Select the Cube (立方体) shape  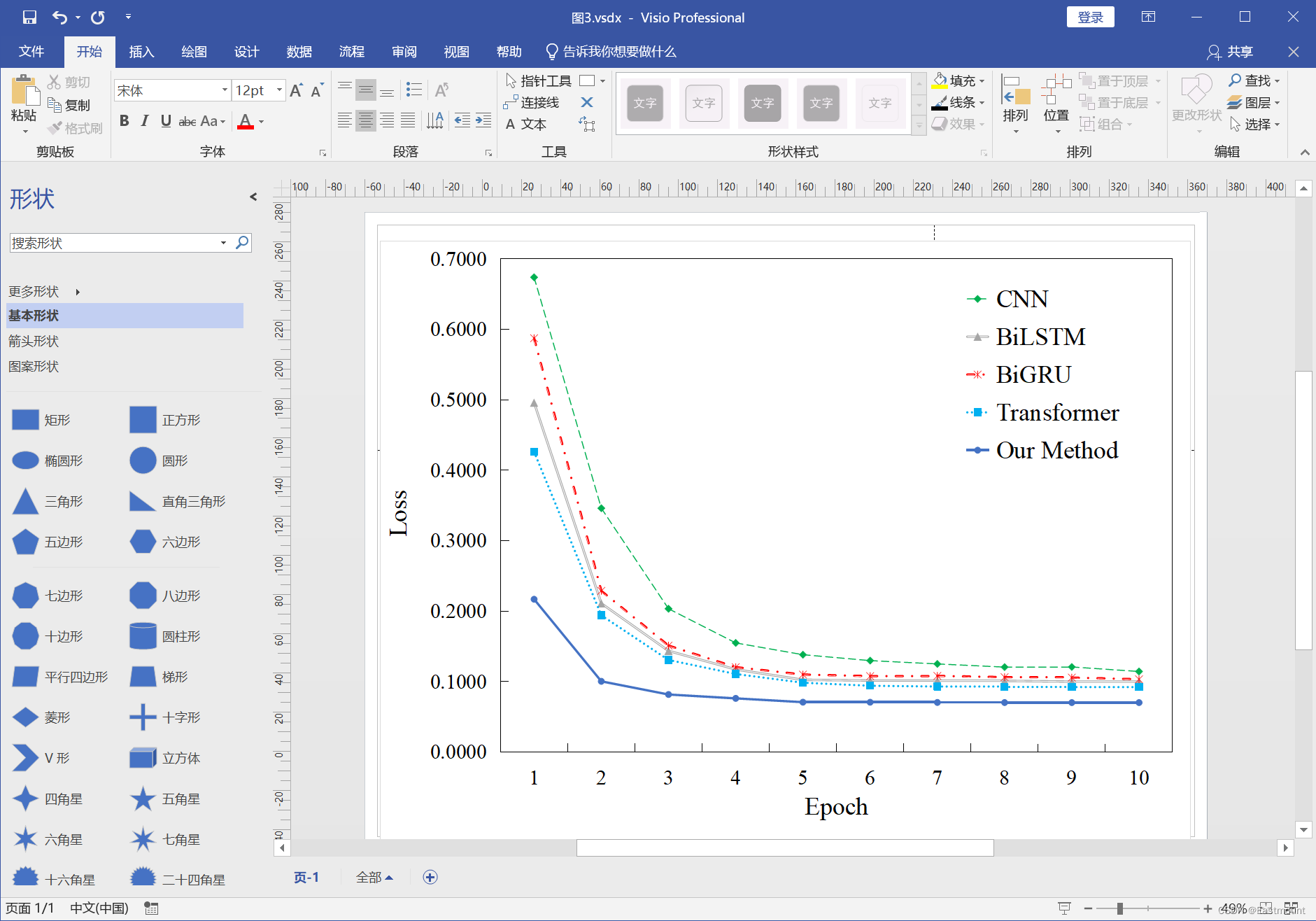(143, 758)
